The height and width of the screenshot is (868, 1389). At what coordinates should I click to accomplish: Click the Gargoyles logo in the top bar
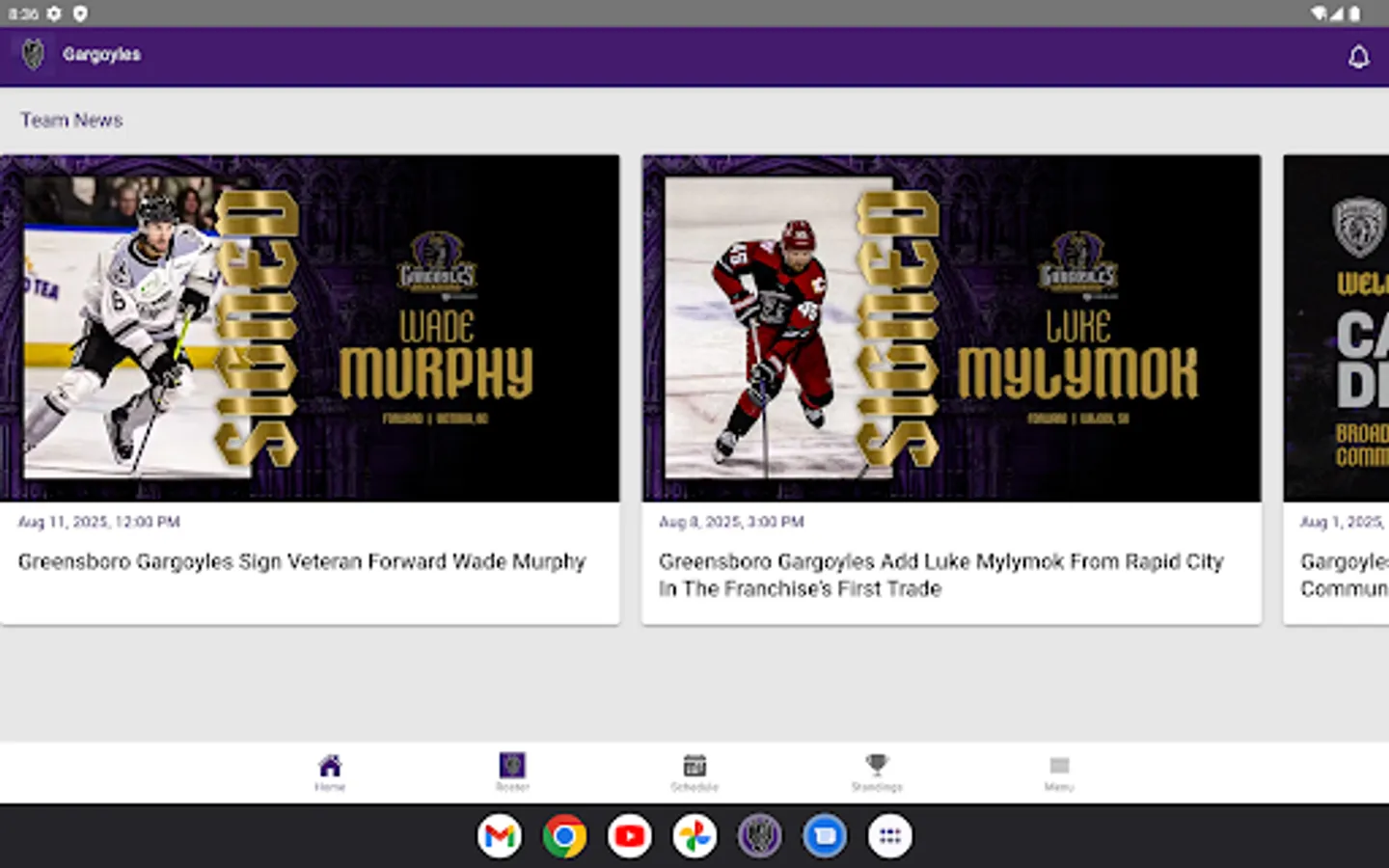tap(32, 55)
